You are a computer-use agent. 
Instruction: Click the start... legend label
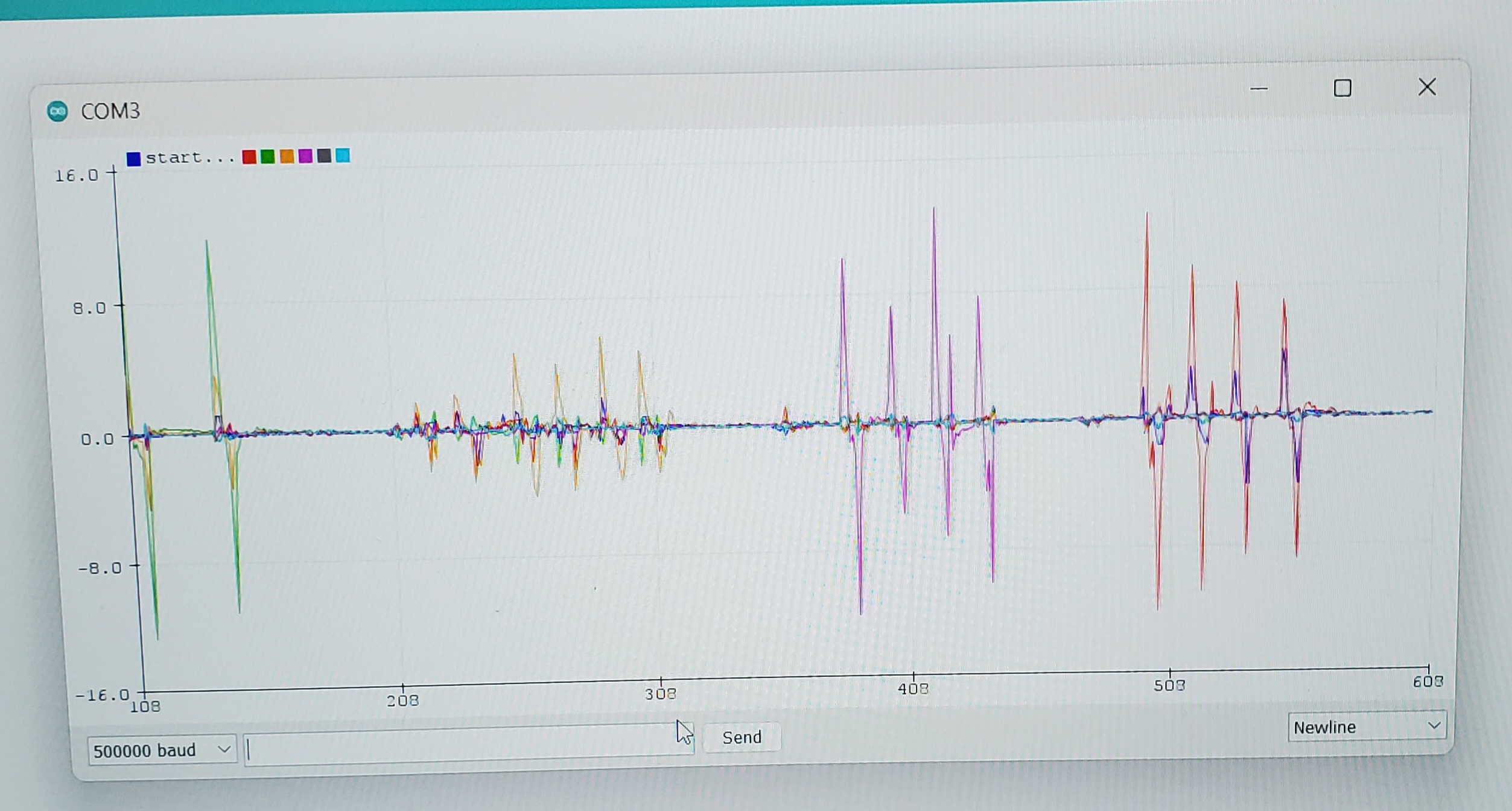[189, 158]
